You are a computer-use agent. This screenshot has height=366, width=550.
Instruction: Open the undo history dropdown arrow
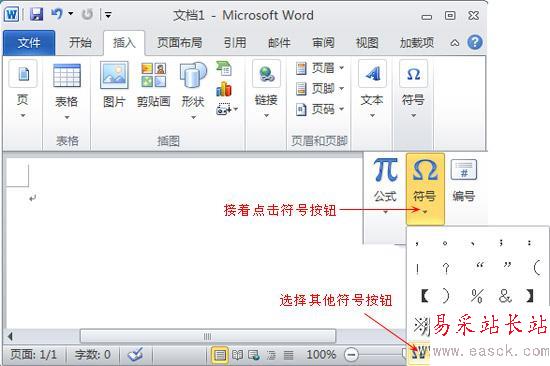point(71,14)
